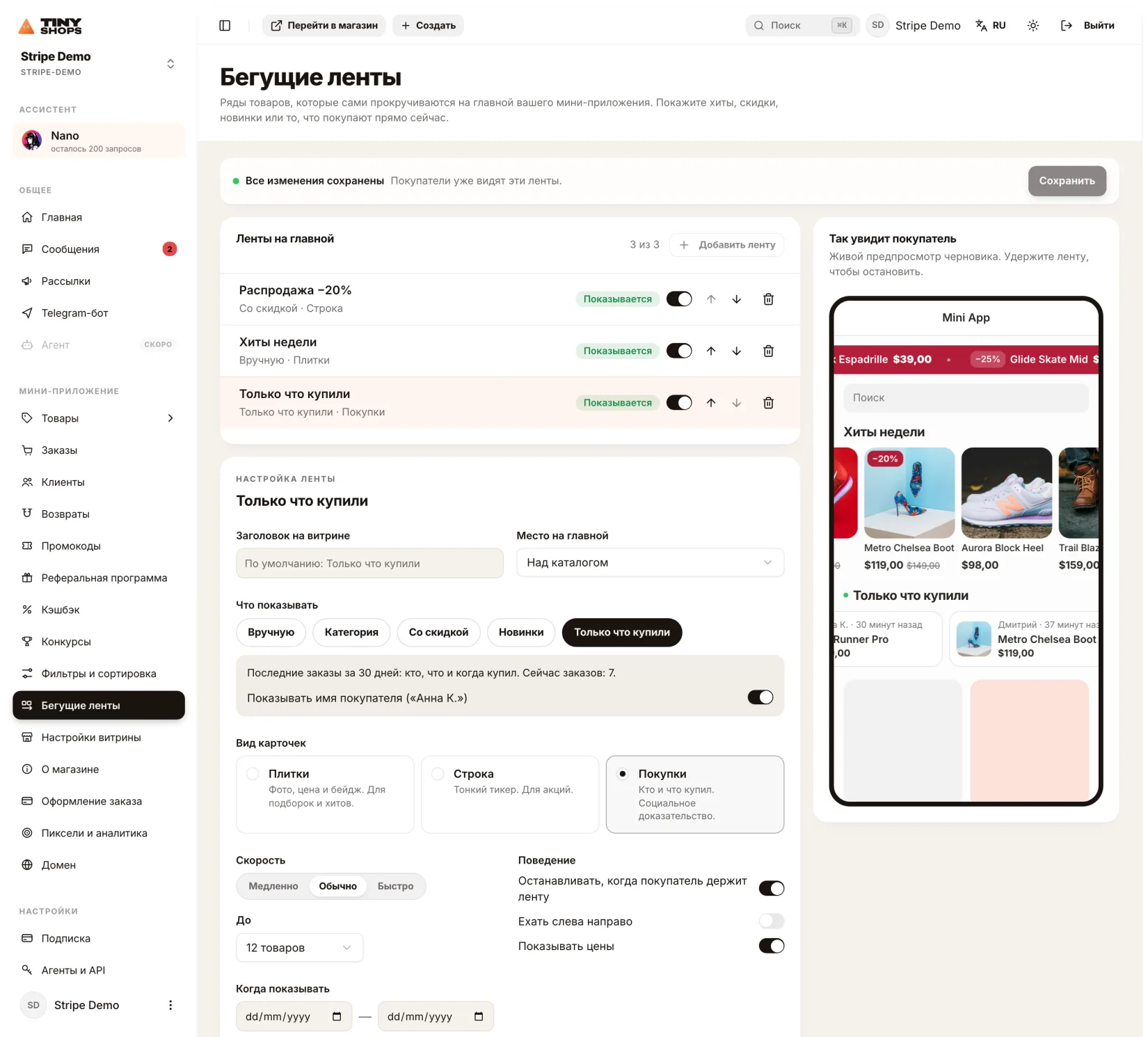
Task: Select the «Новинки» source chip
Action: click(x=521, y=633)
